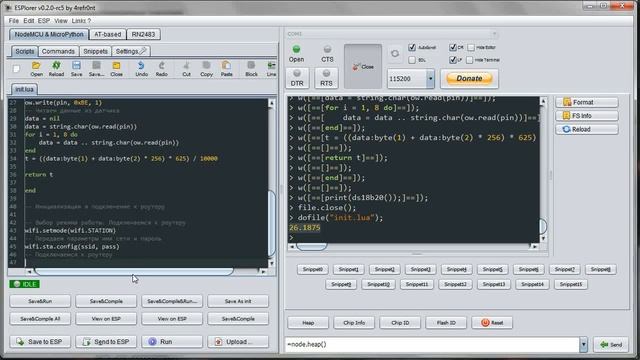Click the large Close serial port button
Image resolution: width=640 pixels, height=360 pixels.
pos(363,67)
